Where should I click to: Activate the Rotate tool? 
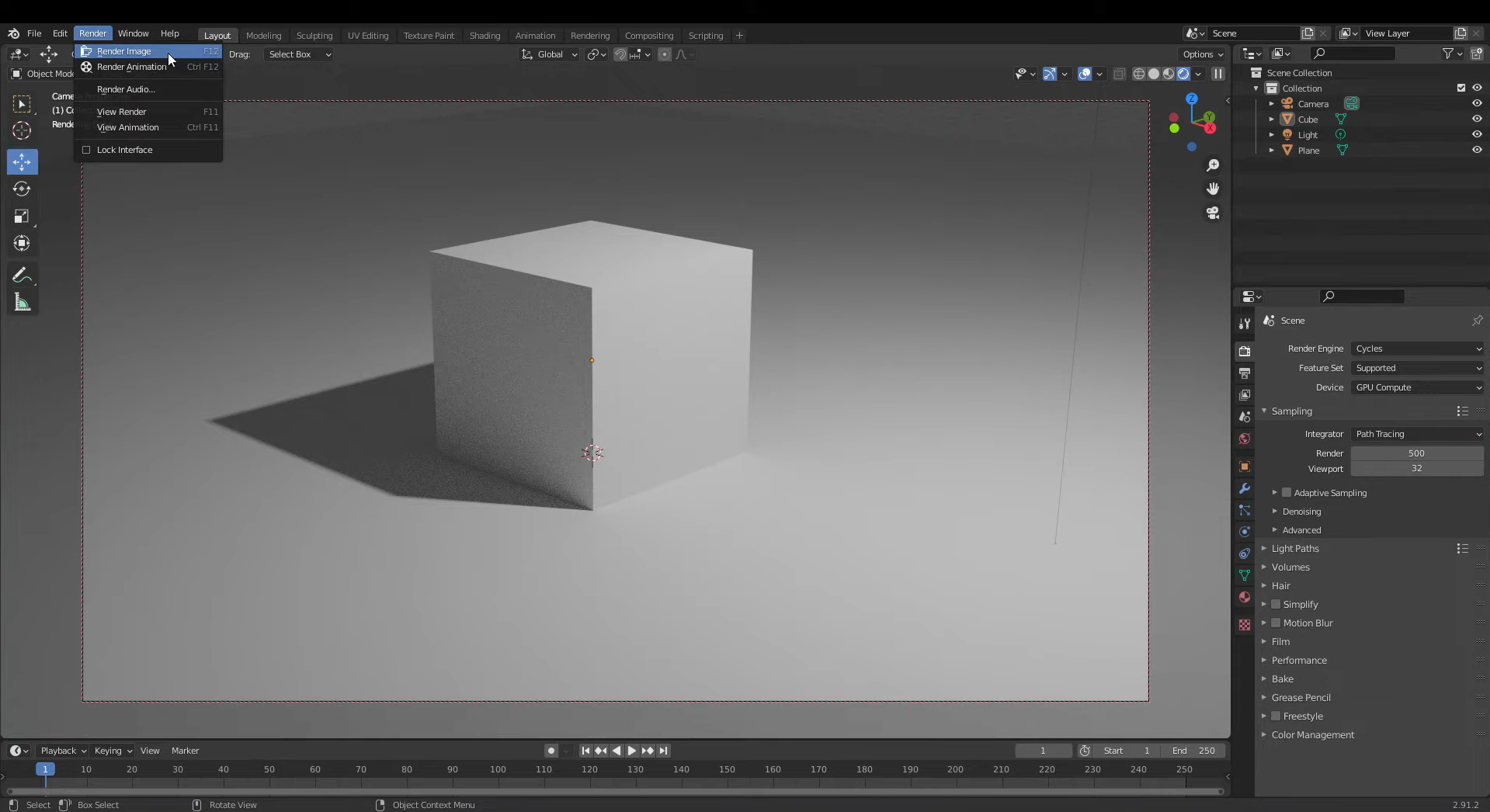pyautogui.click(x=22, y=189)
